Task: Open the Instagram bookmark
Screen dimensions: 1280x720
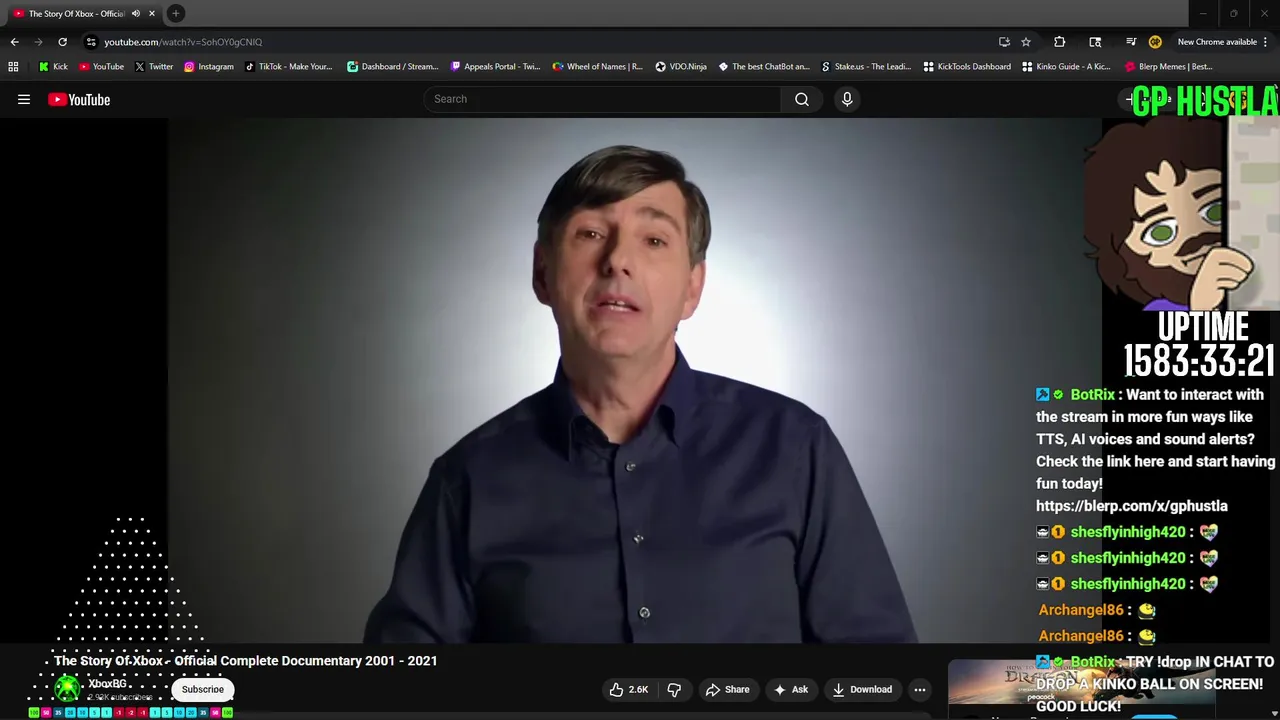Action: point(208,67)
